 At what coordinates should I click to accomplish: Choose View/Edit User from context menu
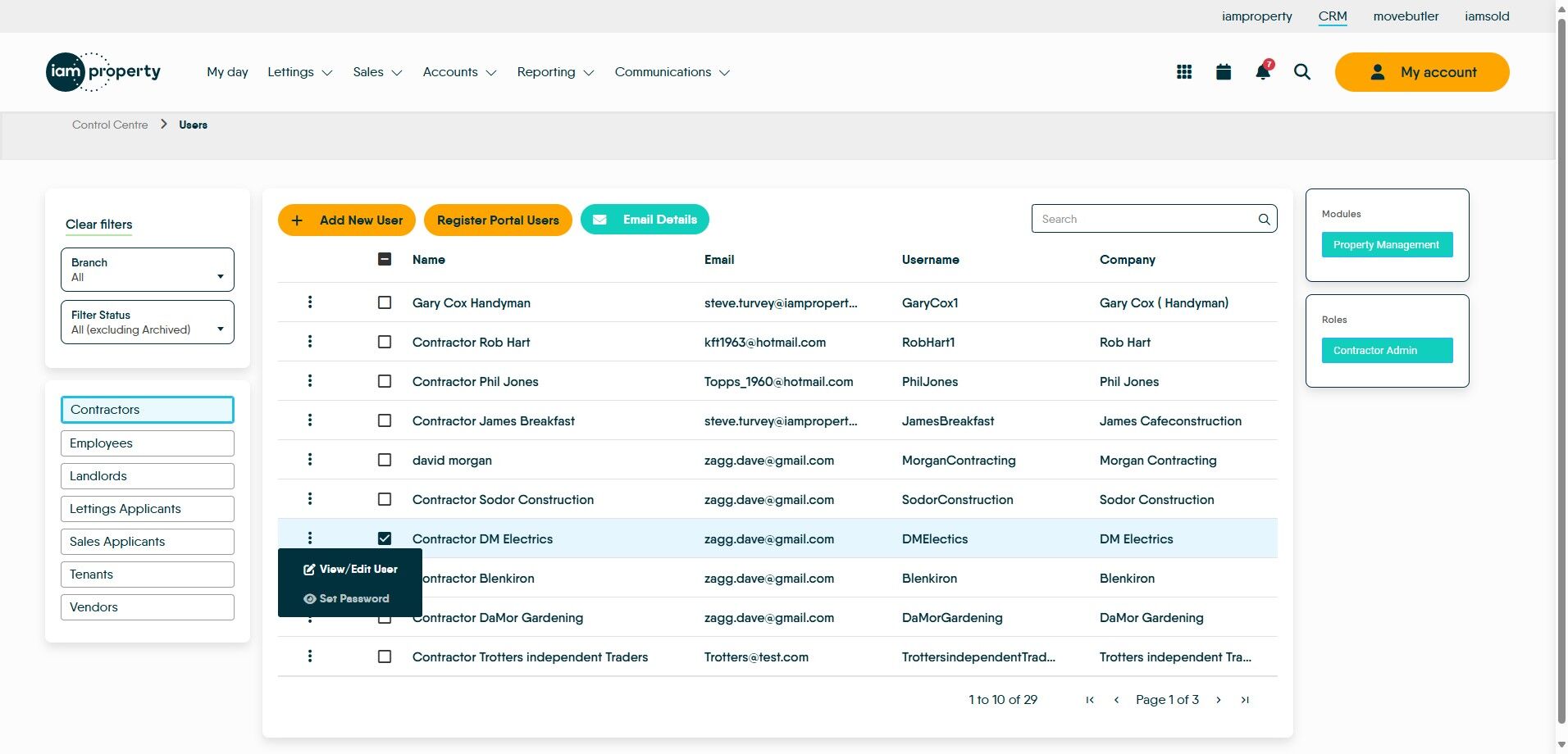[x=351, y=569]
